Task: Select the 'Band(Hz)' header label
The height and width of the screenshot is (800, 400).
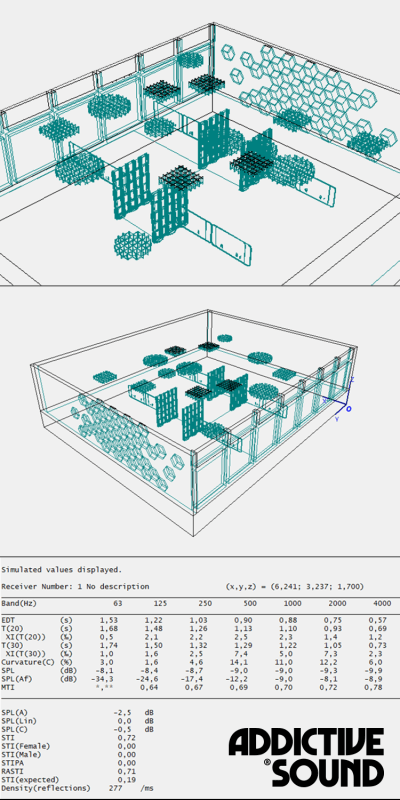Action: point(19,603)
